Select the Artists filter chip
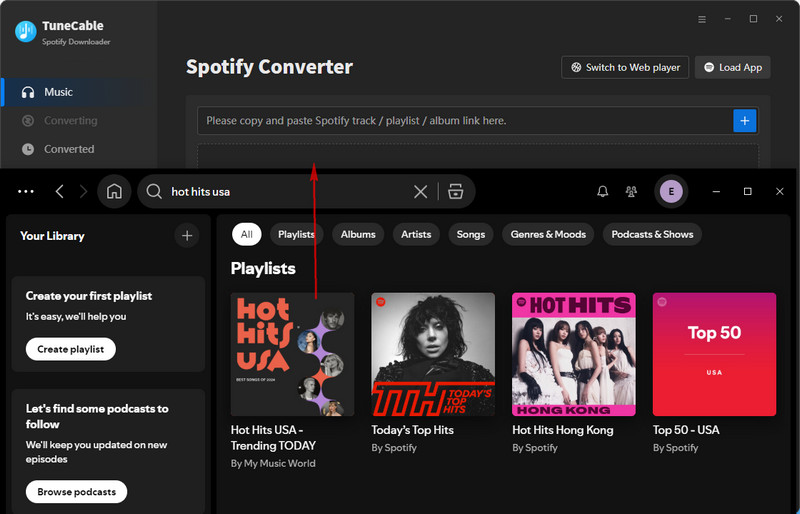800x514 pixels. (x=416, y=234)
